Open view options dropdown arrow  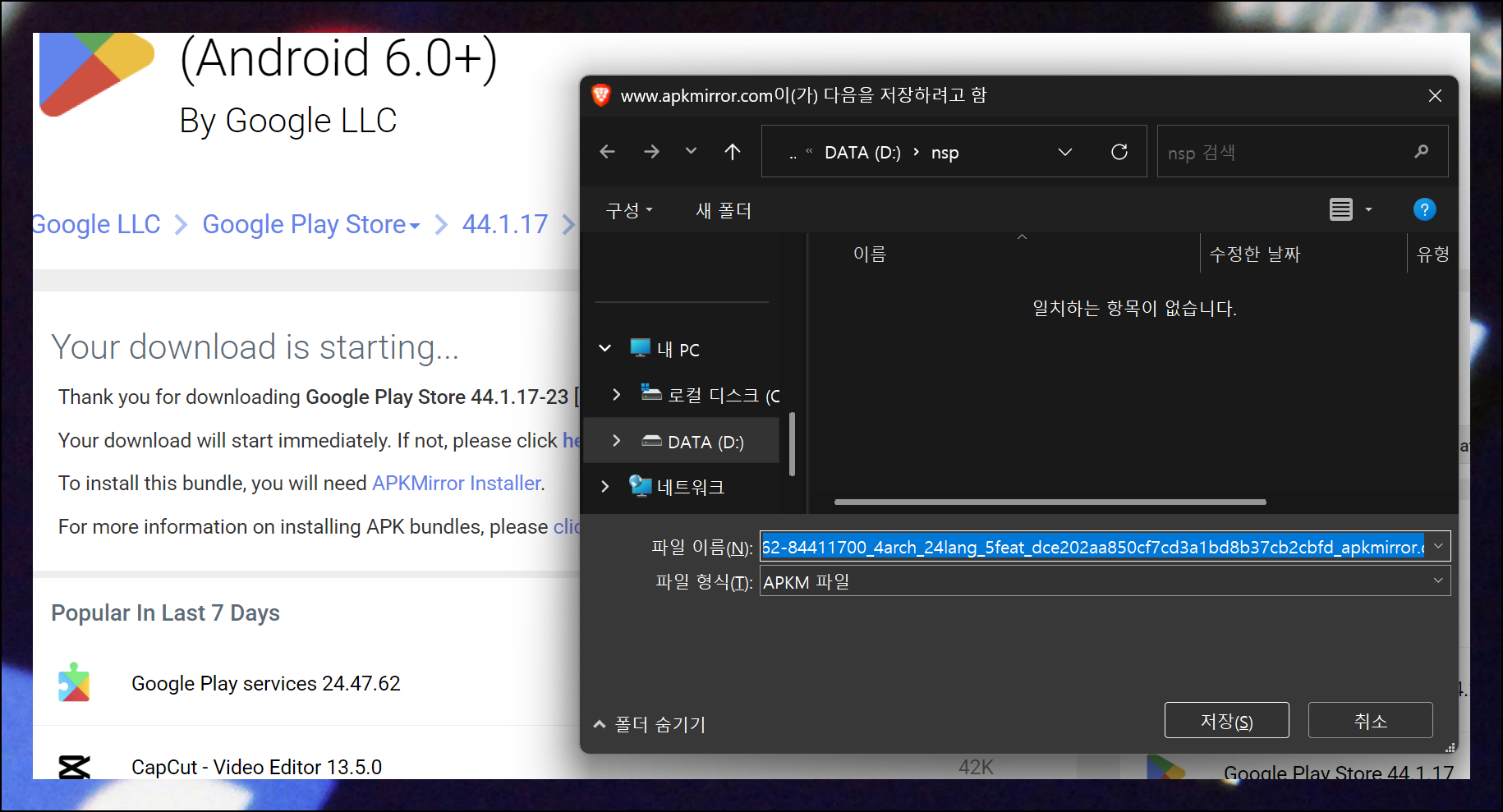coord(1368,210)
